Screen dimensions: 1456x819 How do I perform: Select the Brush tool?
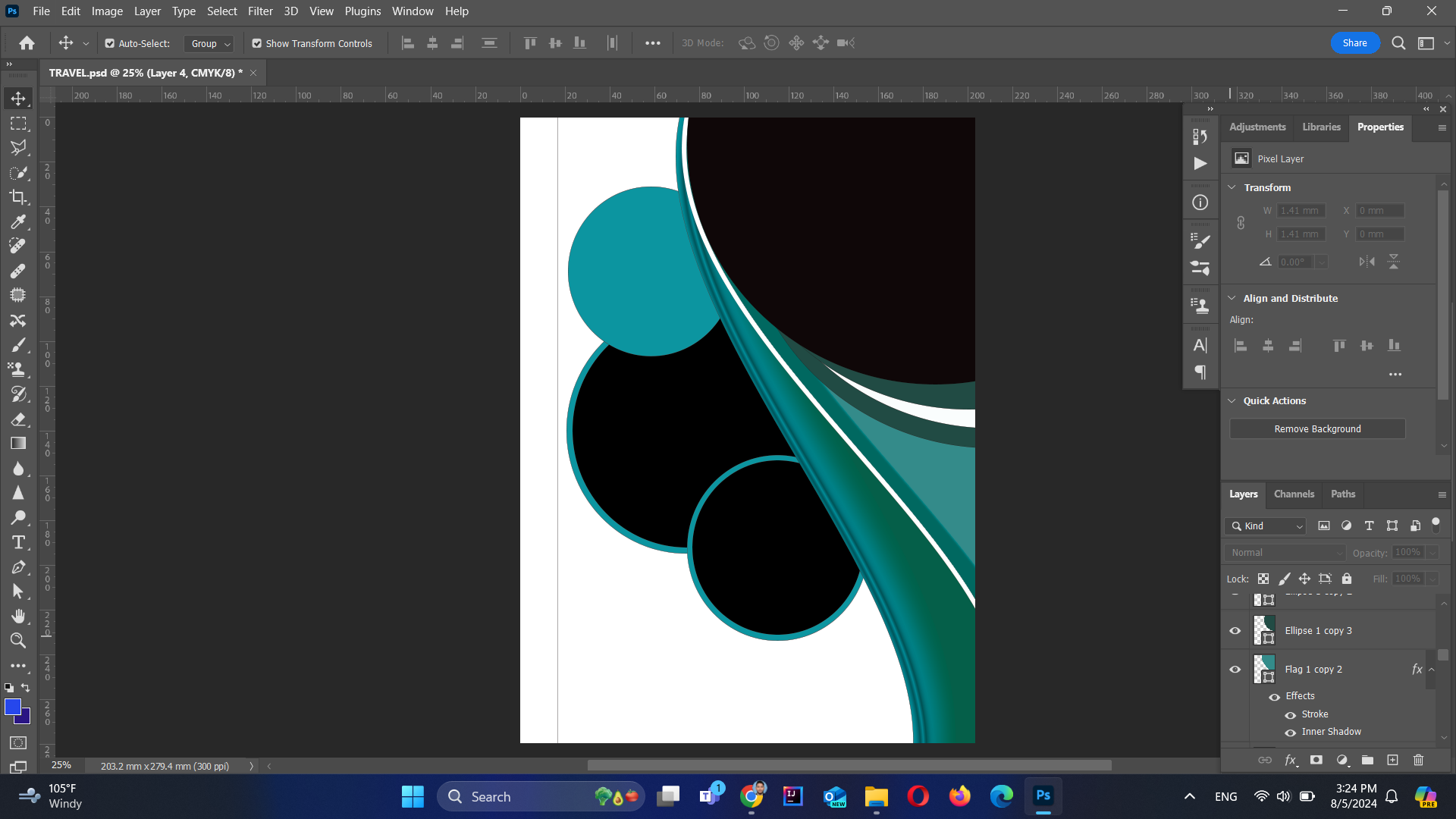click(x=18, y=345)
